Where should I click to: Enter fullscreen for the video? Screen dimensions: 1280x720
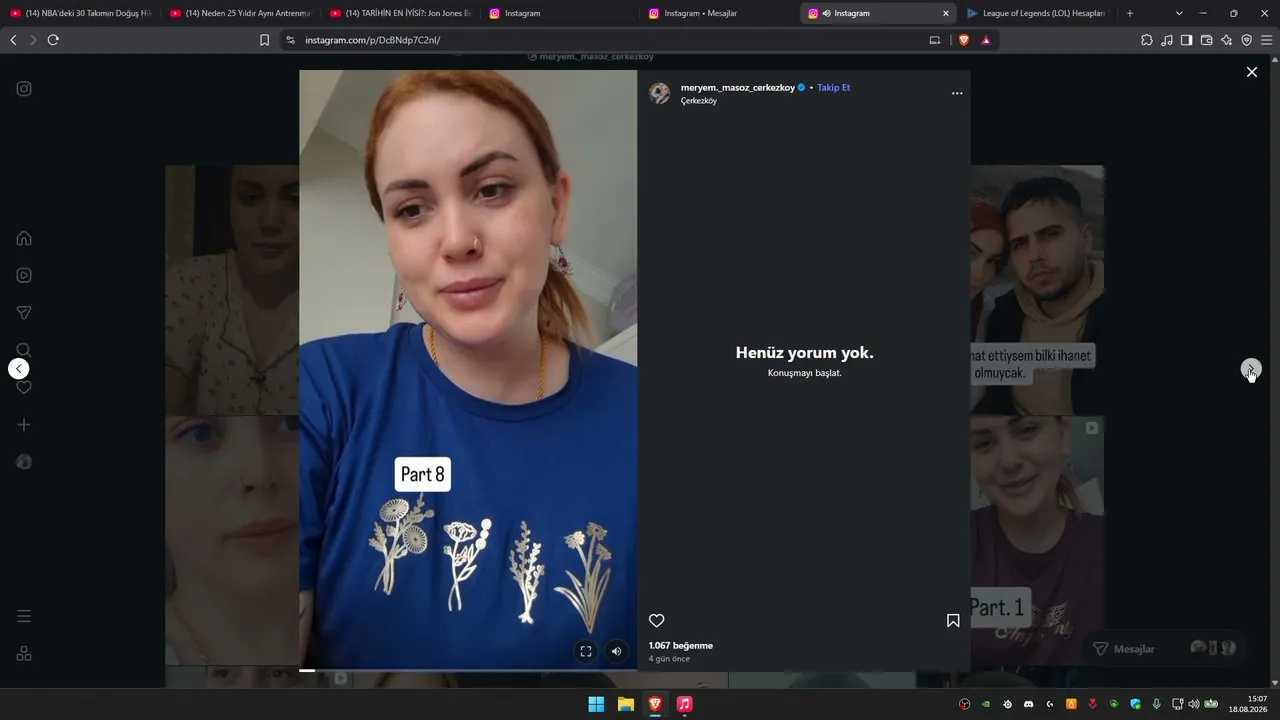click(586, 651)
